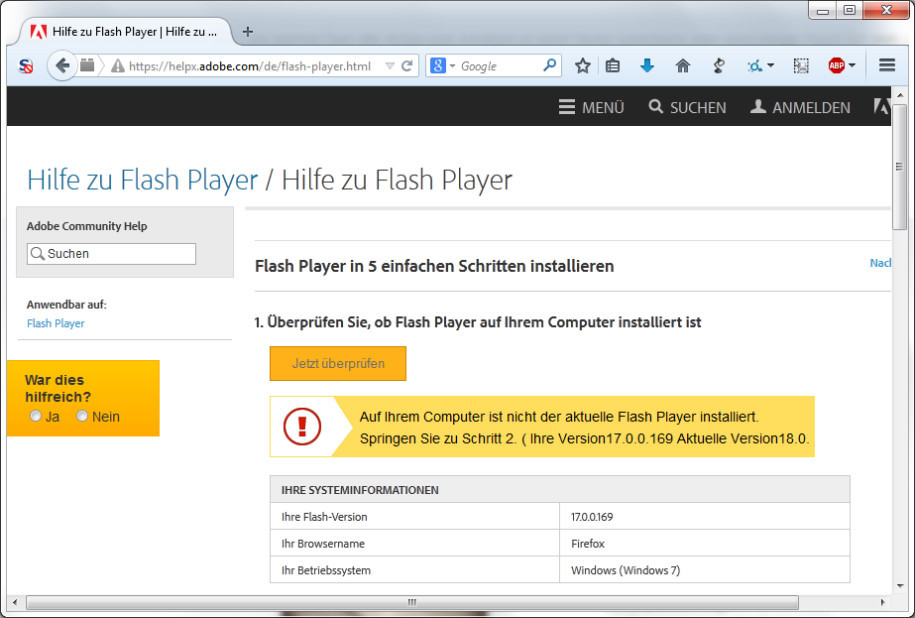The image size is (915, 618).
Task: Open the Downloads blue arrow icon
Action: click(647, 65)
